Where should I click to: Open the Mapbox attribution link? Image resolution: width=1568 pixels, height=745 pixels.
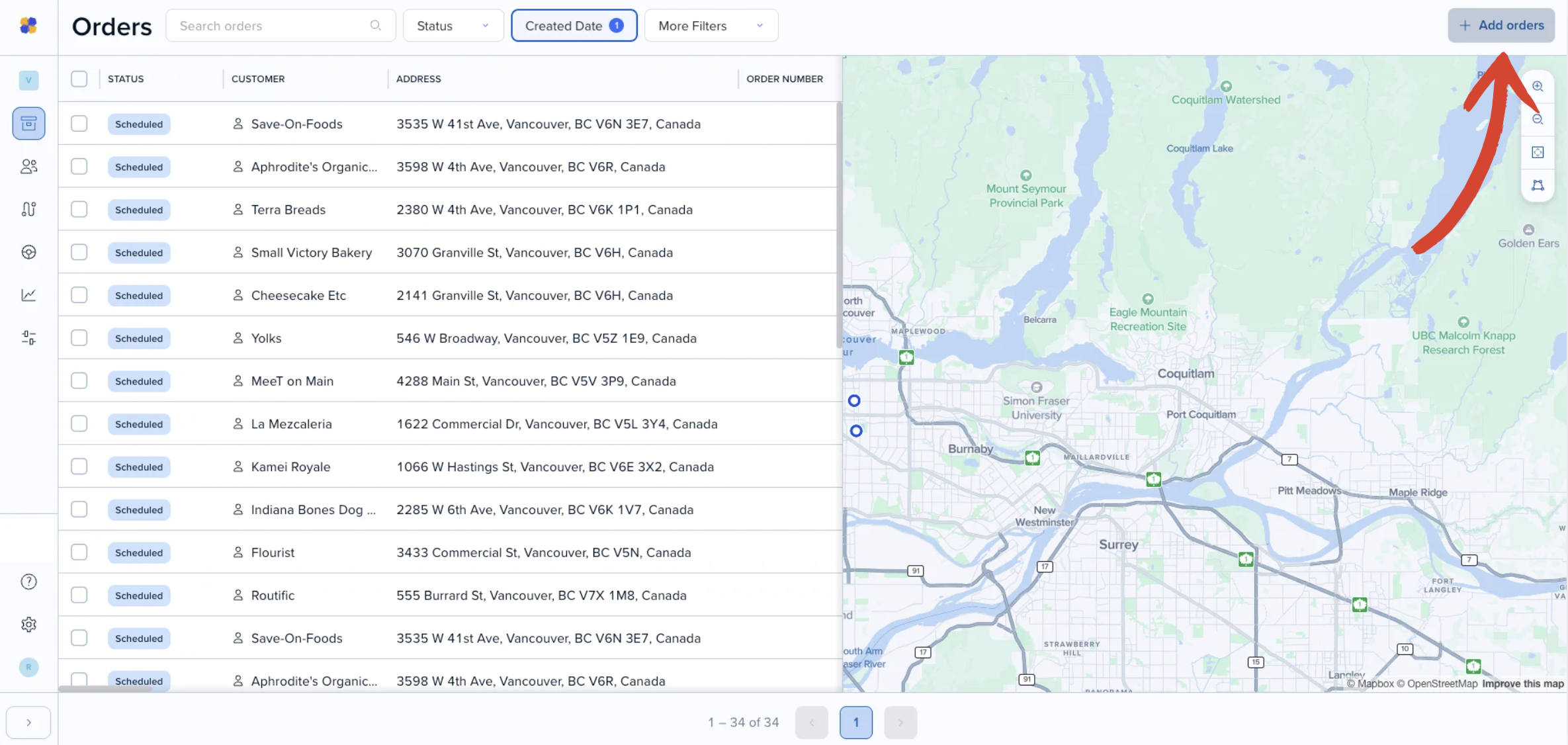coord(1371,683)
